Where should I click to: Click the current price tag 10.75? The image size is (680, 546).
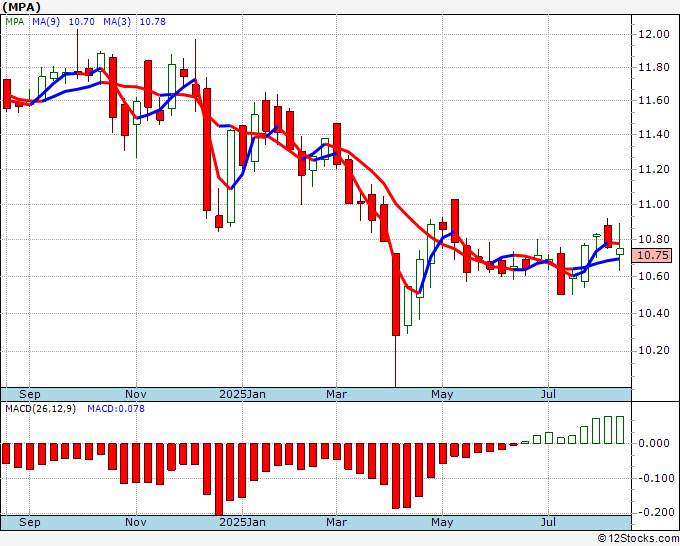tap(653, 255)
